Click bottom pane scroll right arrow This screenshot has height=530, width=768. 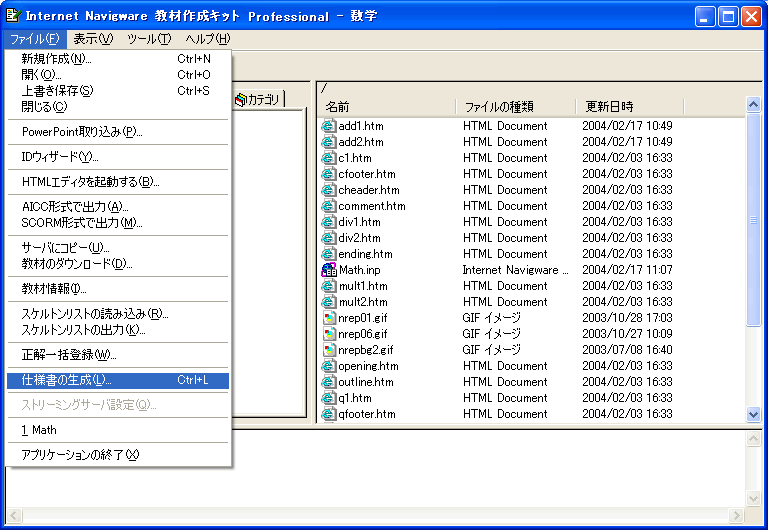tap(736, 515)
